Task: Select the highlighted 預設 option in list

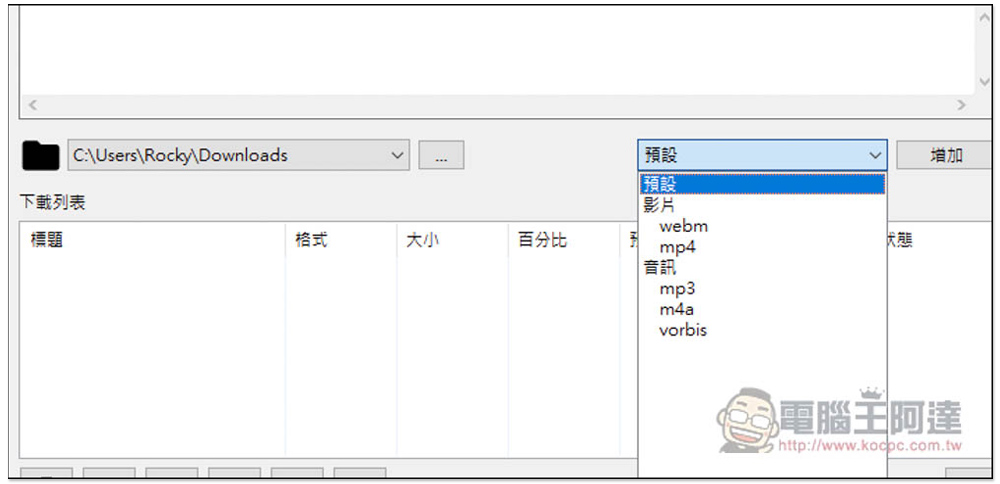Action: click(x=762, y=184)
